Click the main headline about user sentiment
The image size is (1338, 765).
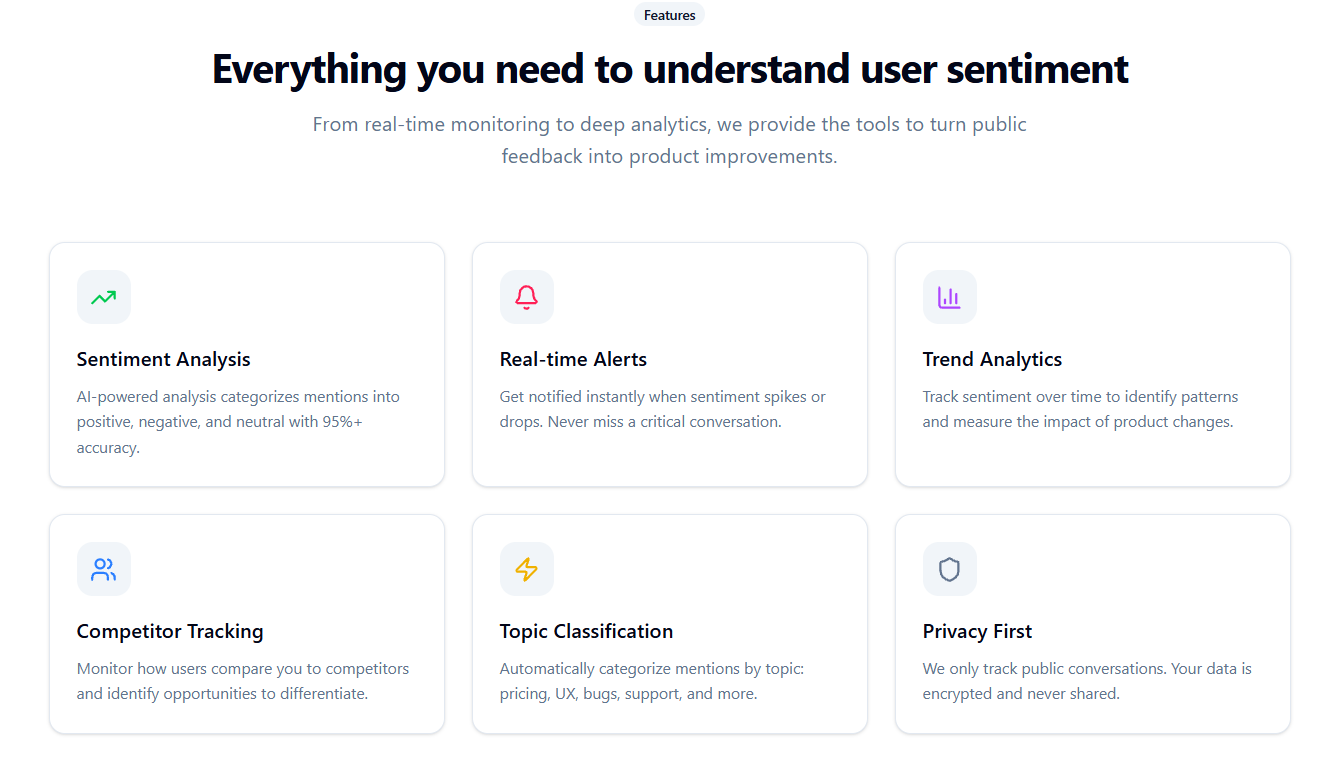tap(669, 69)
